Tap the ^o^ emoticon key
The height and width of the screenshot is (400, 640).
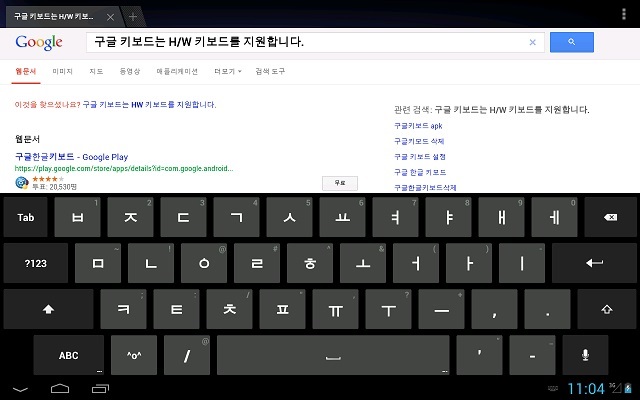click(x=134, y=355)
